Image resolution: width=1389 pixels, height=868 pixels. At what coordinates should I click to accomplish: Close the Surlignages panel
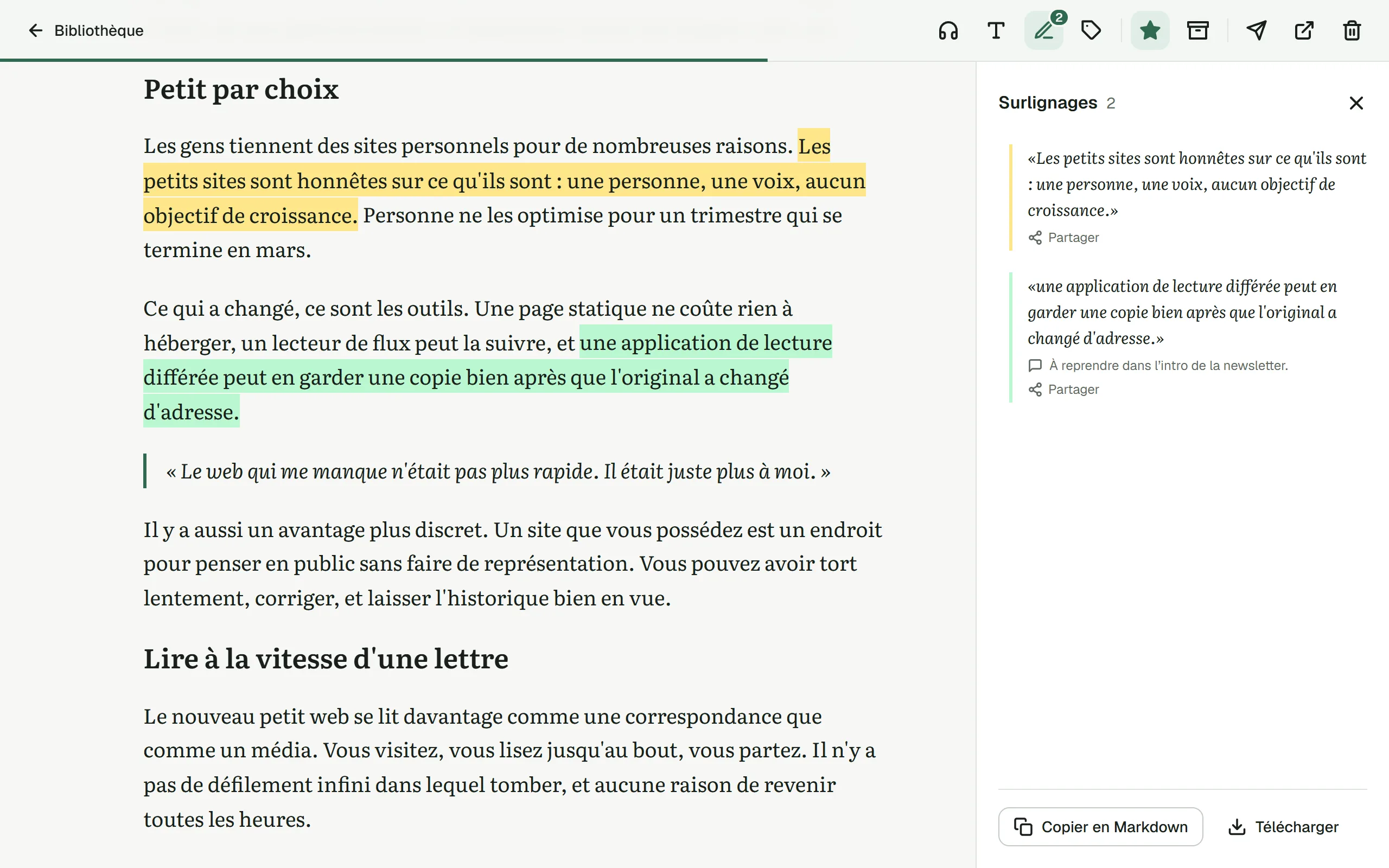1356,103
